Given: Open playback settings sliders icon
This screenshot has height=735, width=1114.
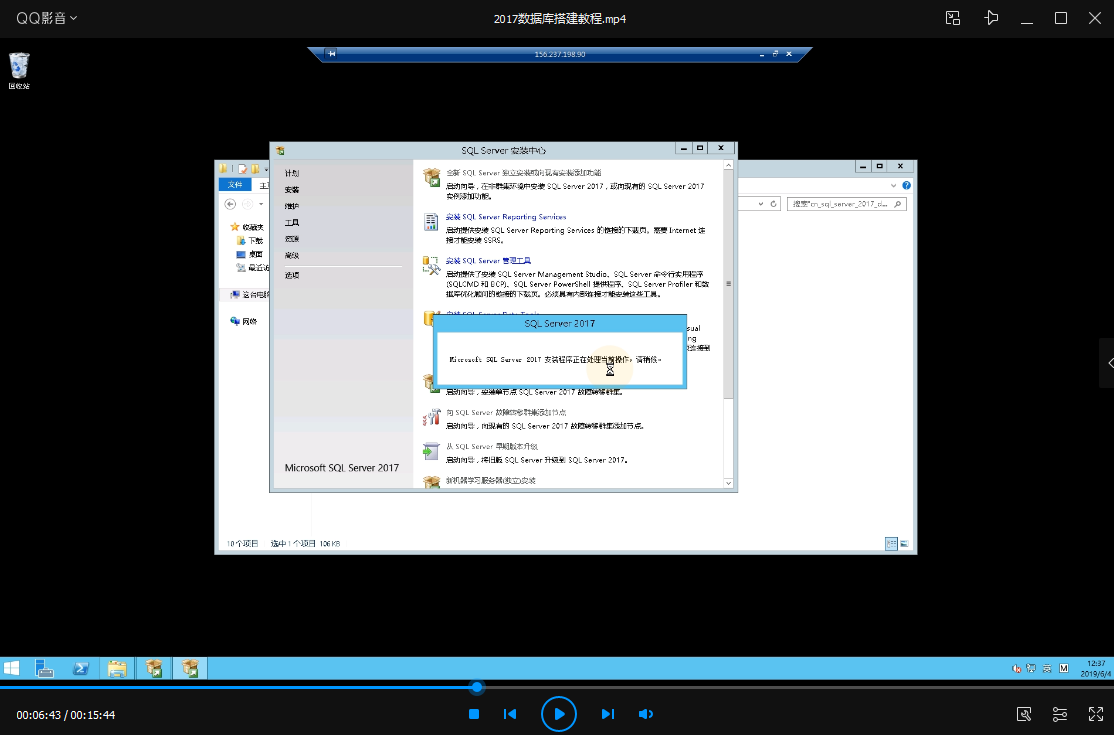Looking at the screenshot, I should pyautogui.click(x=1059, y=714).
